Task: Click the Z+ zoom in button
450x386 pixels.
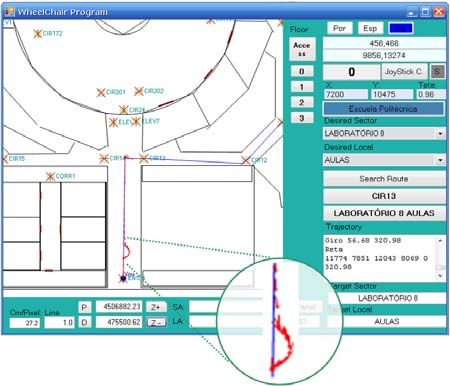Action: click(x=156, y=307)
